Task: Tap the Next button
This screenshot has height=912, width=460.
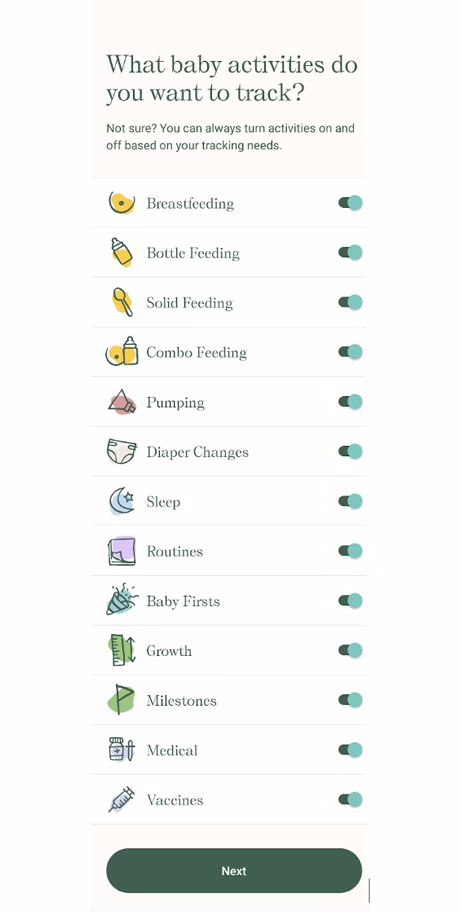Action: pos(234,871)
